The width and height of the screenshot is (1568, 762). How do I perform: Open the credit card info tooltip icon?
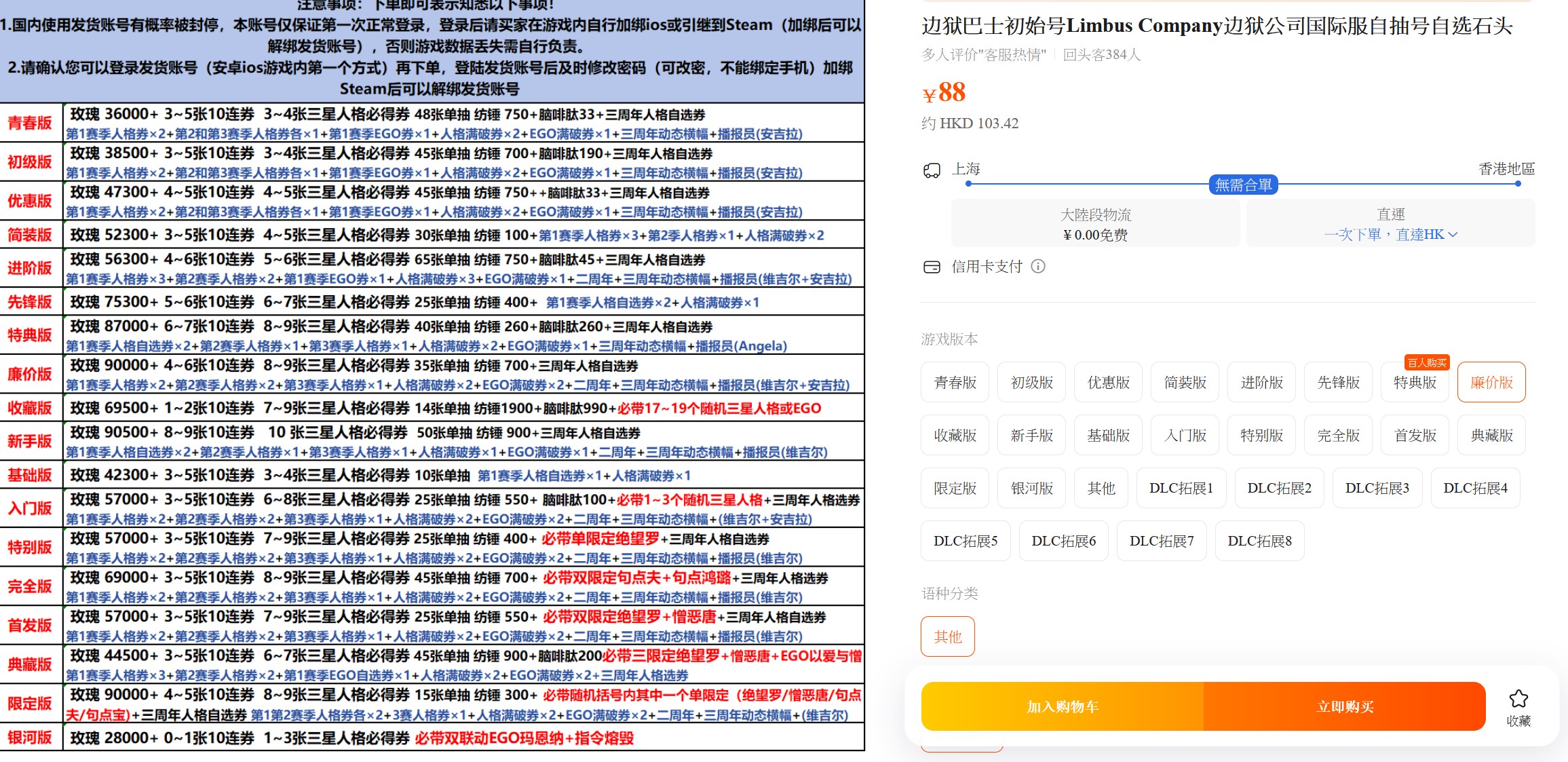click(x=1038, y=267)
